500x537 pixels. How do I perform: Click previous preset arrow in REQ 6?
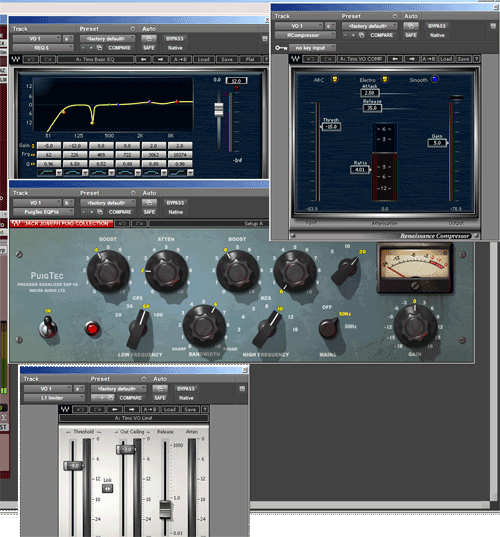pyautogui.click(x=143, y=59)
